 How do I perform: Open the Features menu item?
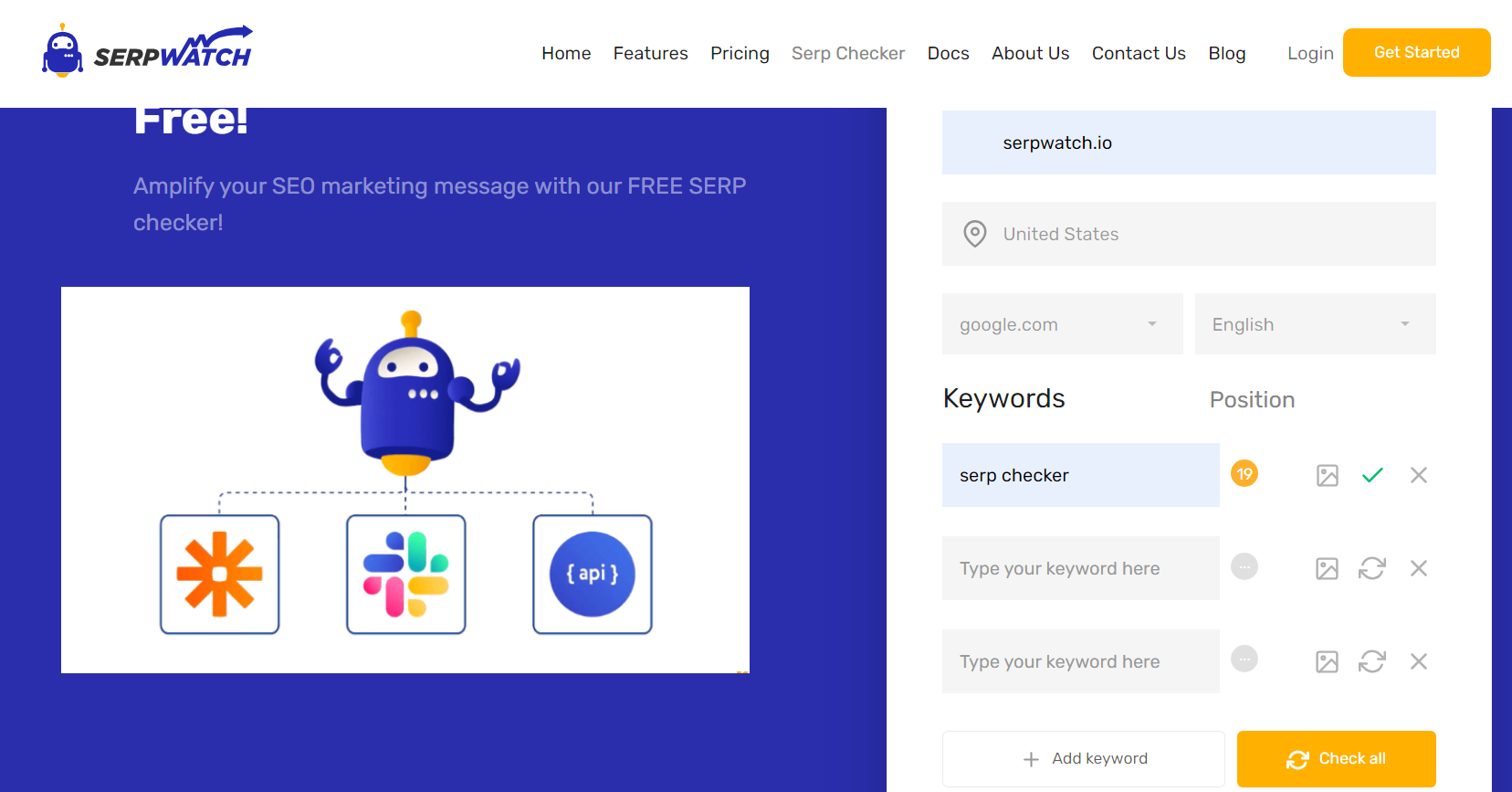click(x=651, y=53)
